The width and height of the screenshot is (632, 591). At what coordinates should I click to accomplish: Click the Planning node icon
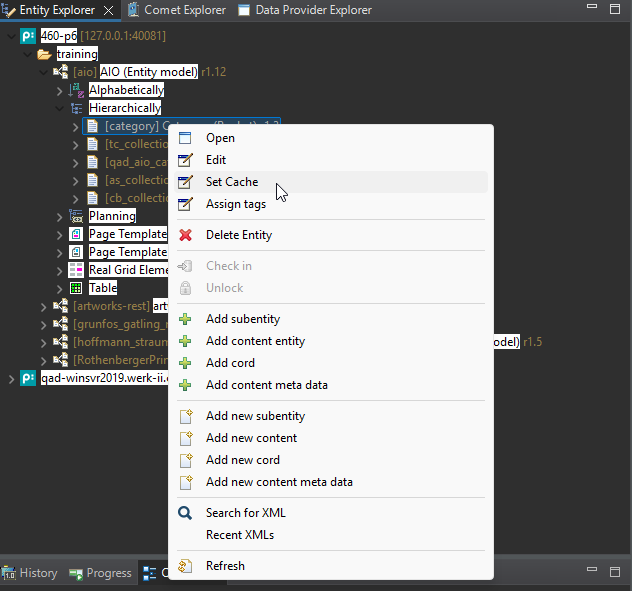tap(76, 216)
